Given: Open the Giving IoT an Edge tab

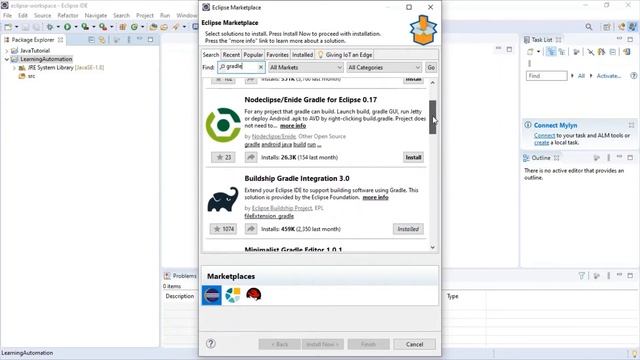Looking at the screenshot, I should 344,55.
